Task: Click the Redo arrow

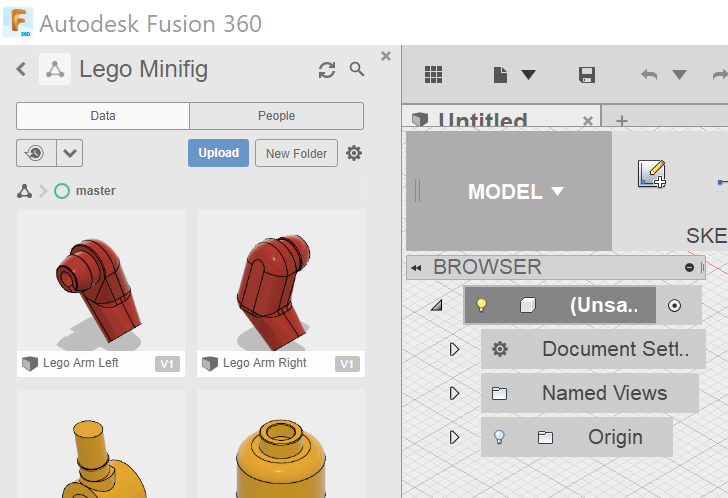Action: [720, 75]
